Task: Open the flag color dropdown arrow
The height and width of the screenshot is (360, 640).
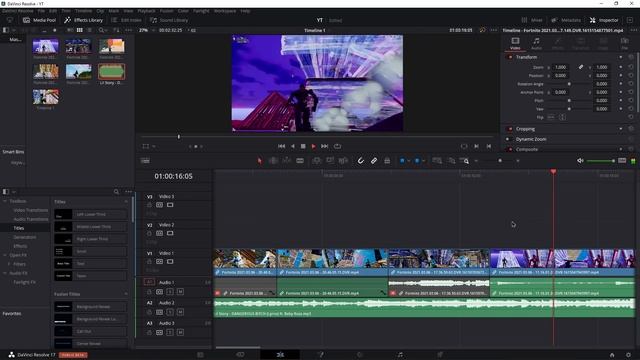Action: (x=409, y=161)
